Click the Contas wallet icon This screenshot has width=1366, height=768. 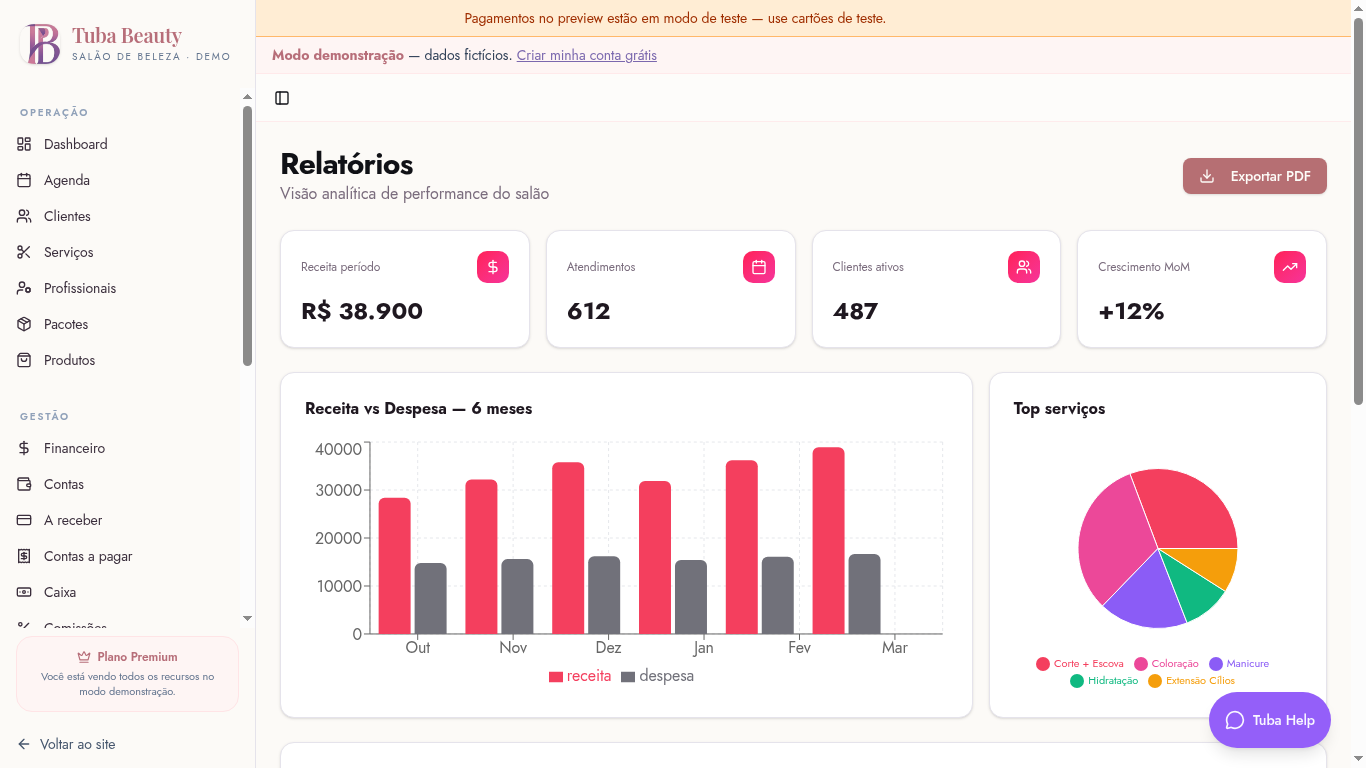[24, 484]
